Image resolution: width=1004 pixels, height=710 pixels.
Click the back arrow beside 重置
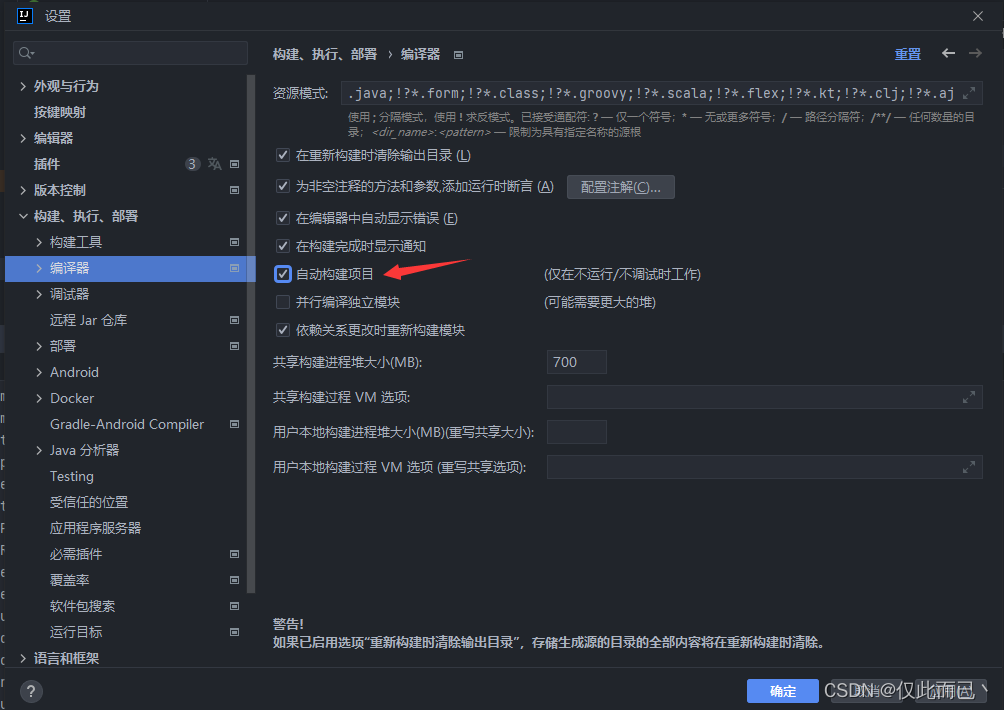948,54
